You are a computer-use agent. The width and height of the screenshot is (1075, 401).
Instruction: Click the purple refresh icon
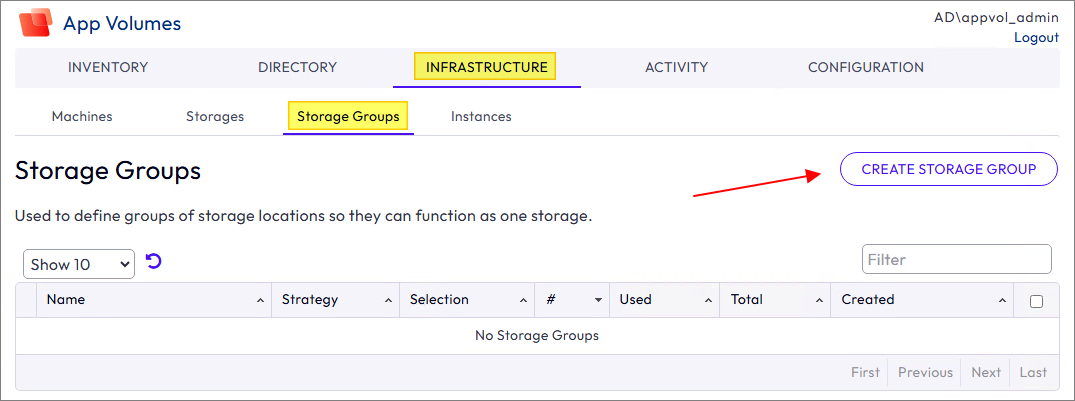coord(154,262)
